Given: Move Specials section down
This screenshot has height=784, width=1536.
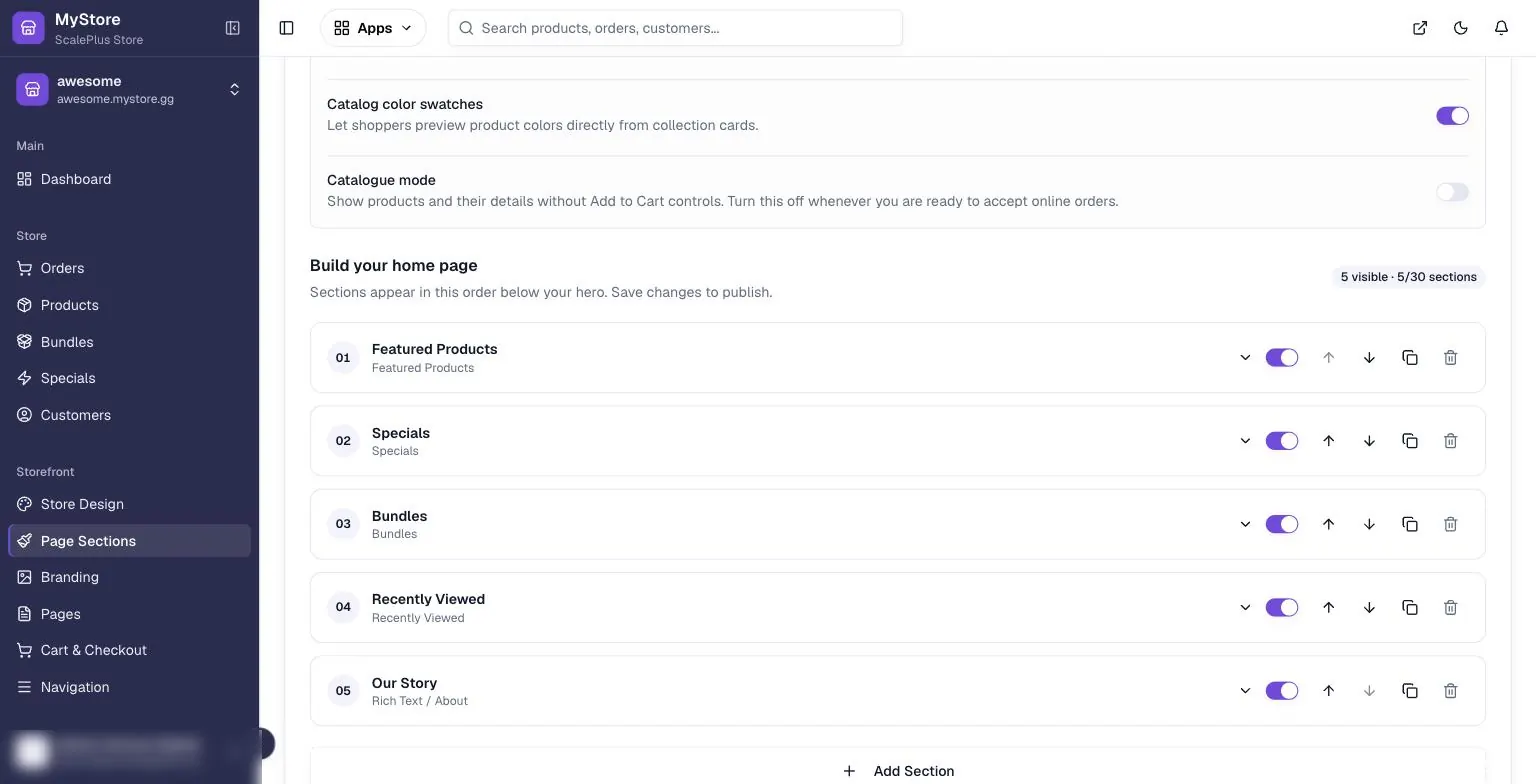Looking at the screenshot, I should 1369,441.
